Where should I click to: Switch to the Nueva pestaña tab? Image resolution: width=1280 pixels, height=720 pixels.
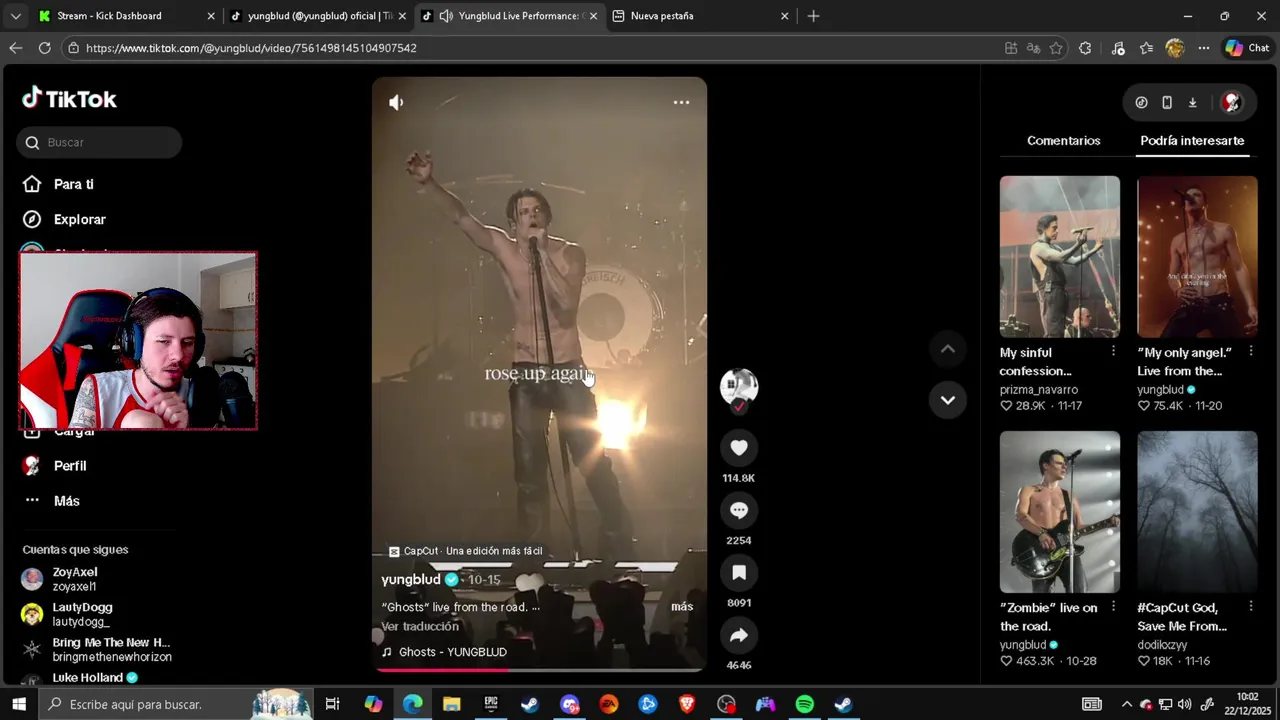pos(700,16)
